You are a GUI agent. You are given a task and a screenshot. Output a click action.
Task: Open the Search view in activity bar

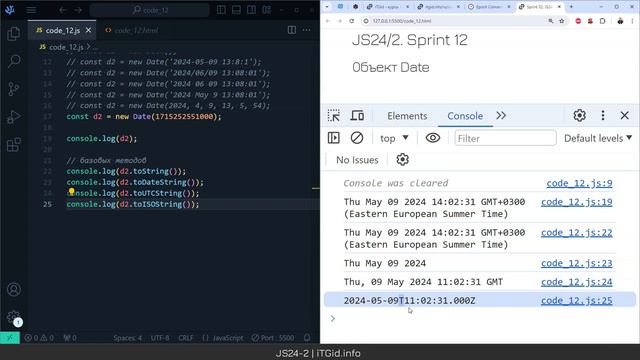coord(14,61)
